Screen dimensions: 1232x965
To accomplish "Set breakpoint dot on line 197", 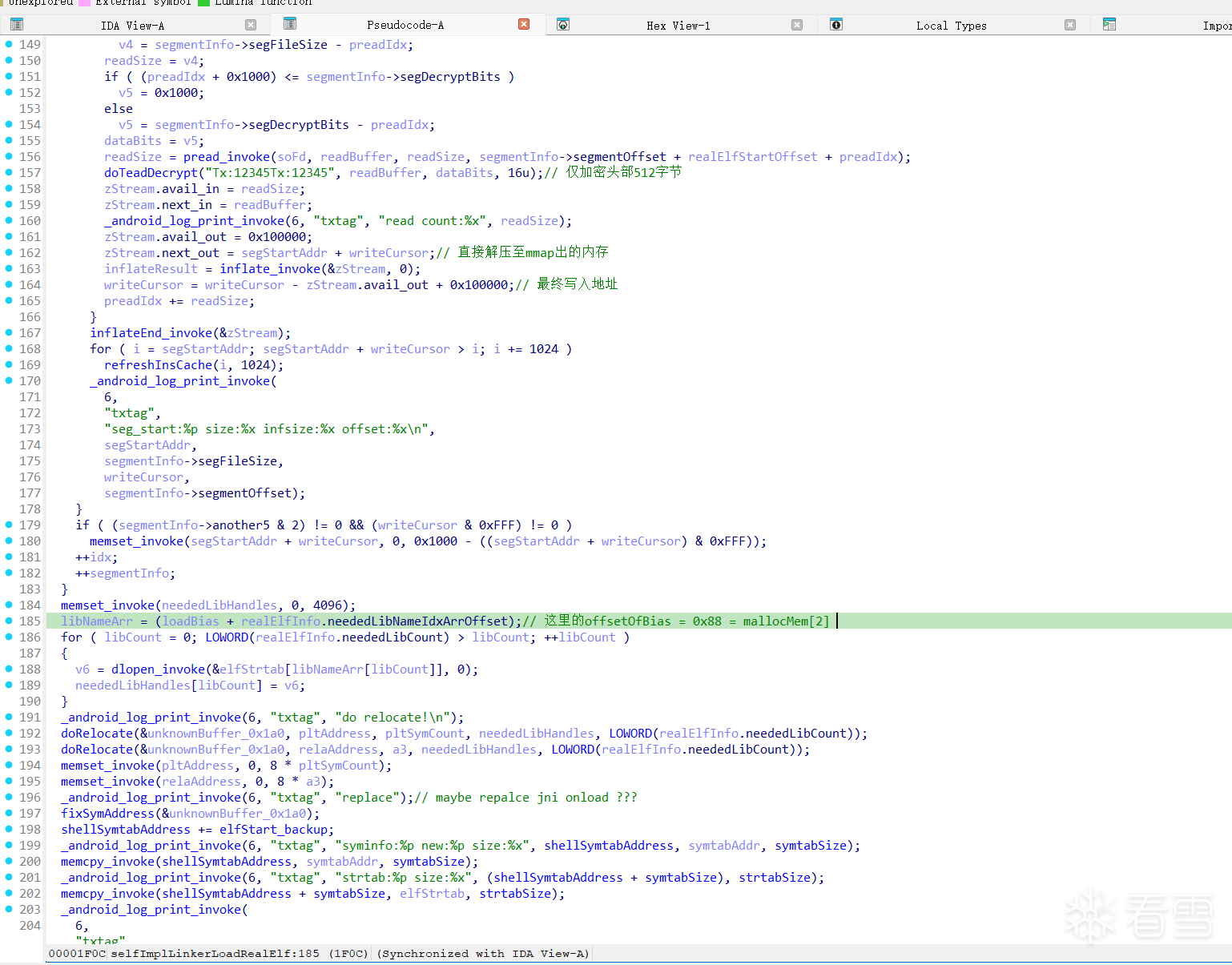I will click(9, 813).
